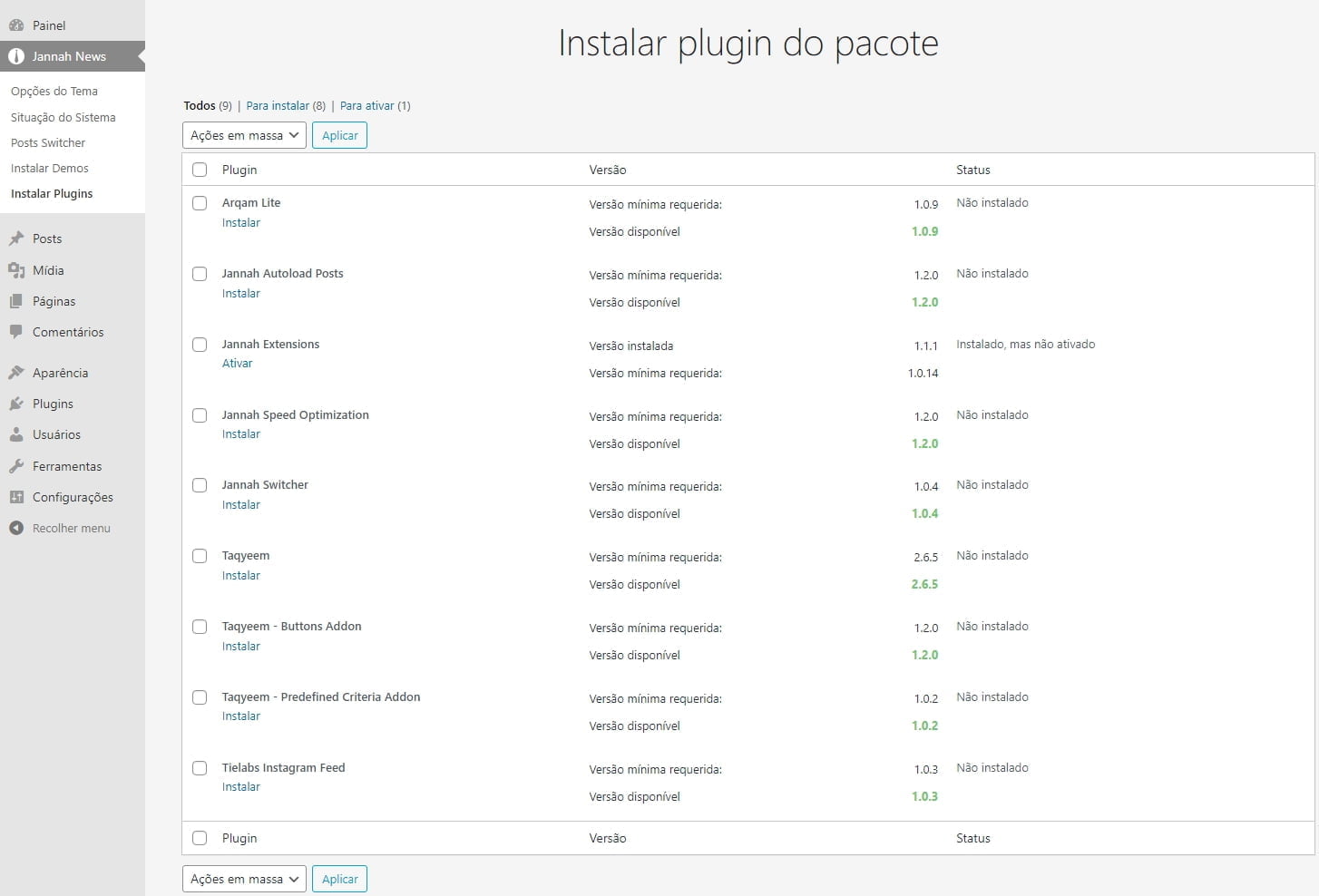Check the Jannah Autoload Posts checkbox

200,274
